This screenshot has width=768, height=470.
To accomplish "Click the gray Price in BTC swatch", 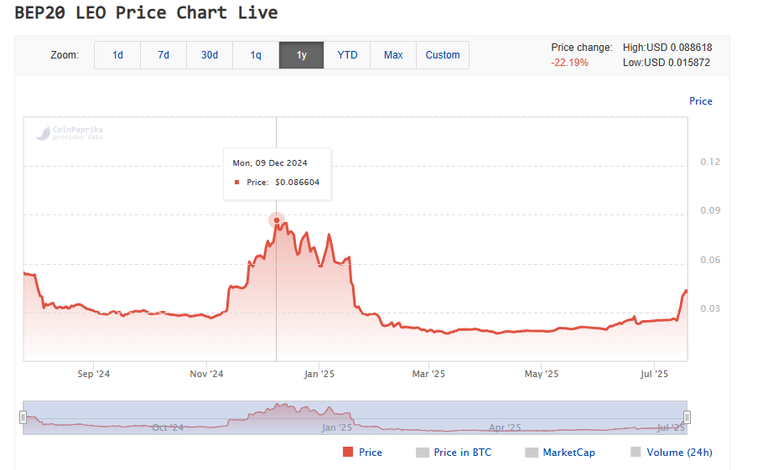I will pos(422,452).
